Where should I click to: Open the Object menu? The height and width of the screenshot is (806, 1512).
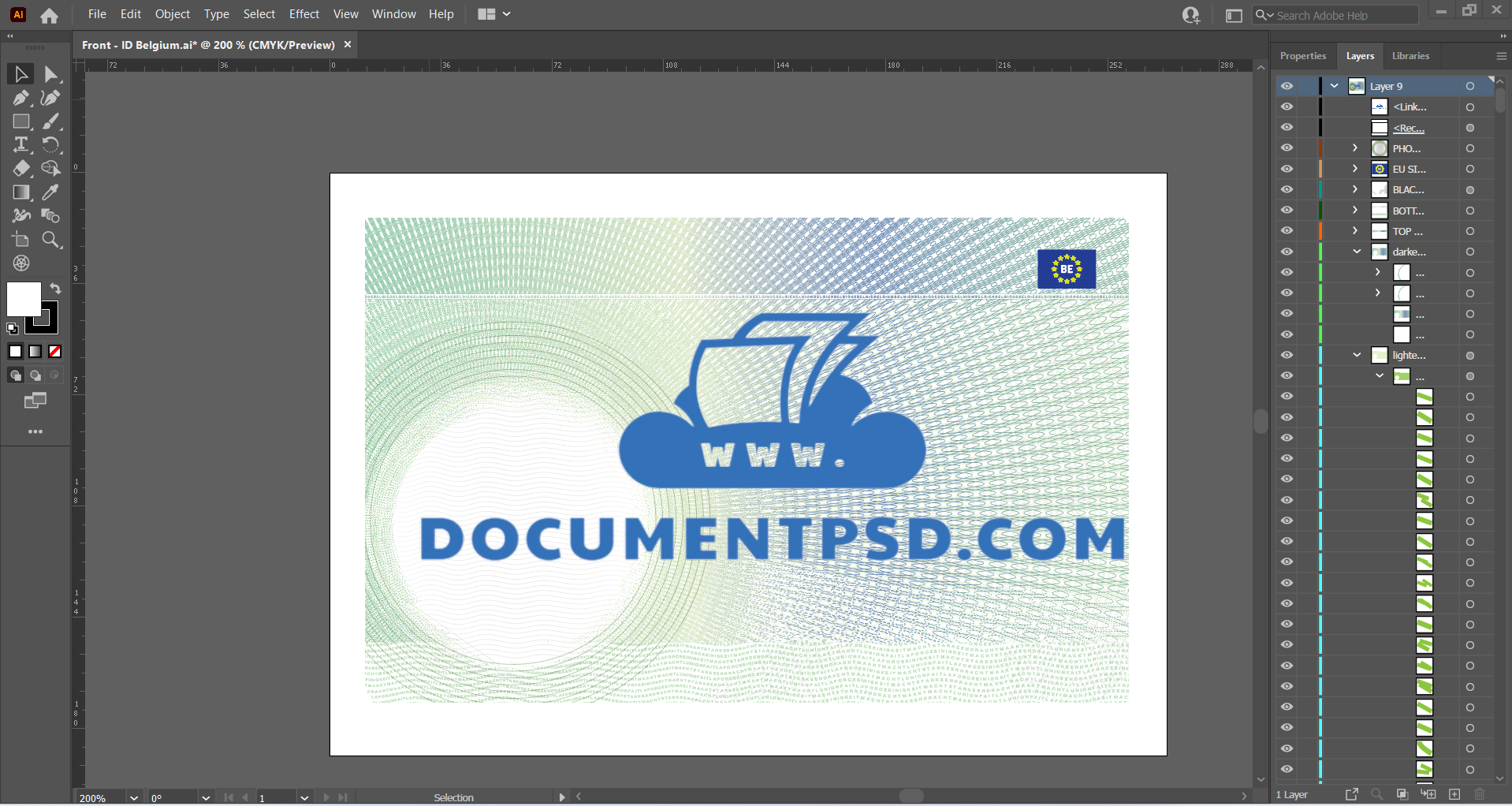click(173, 14)
